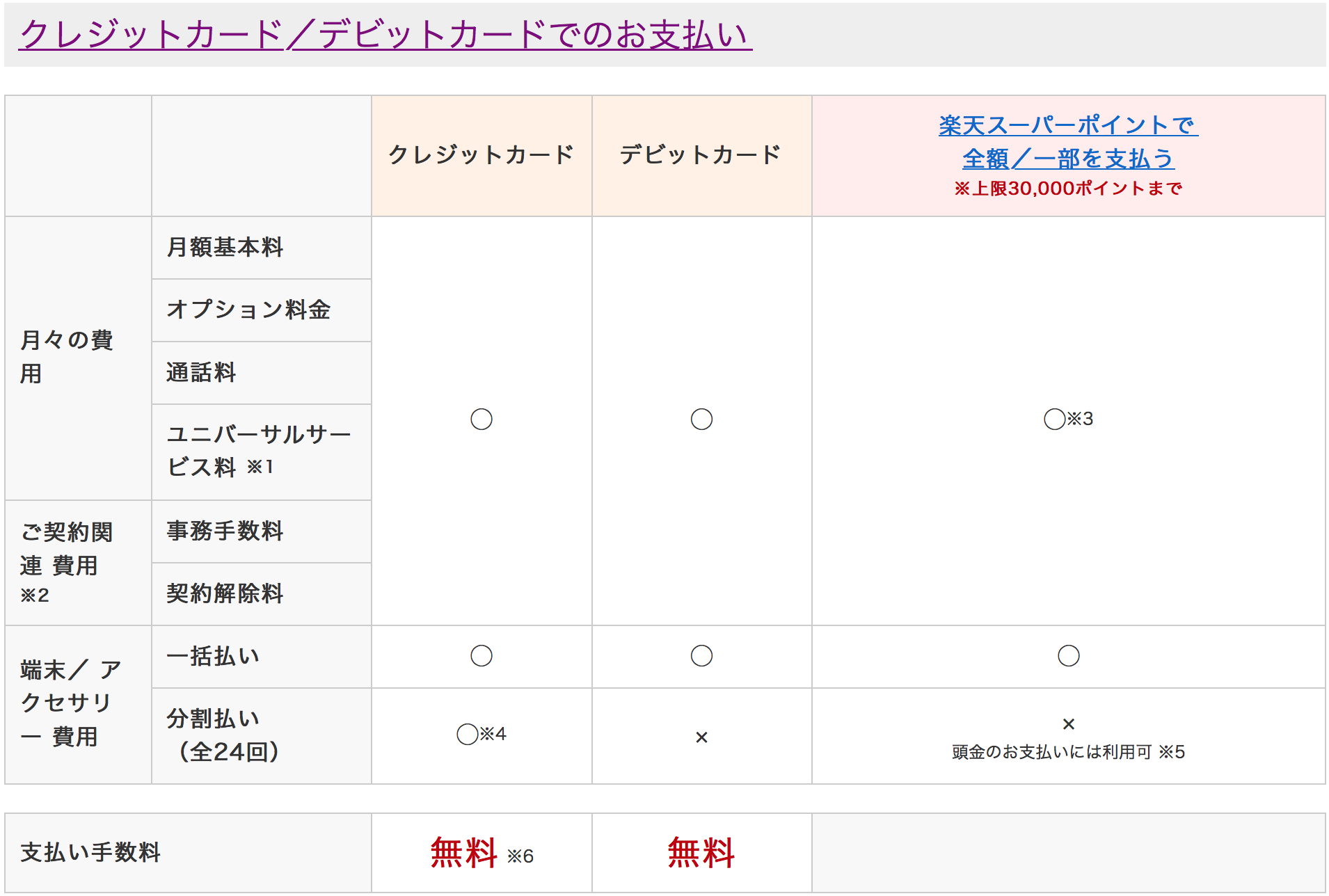This screenshot has height=896, width=1329.
Task: Click the large circle in debit card monthly fees
Action: point(701,419)
